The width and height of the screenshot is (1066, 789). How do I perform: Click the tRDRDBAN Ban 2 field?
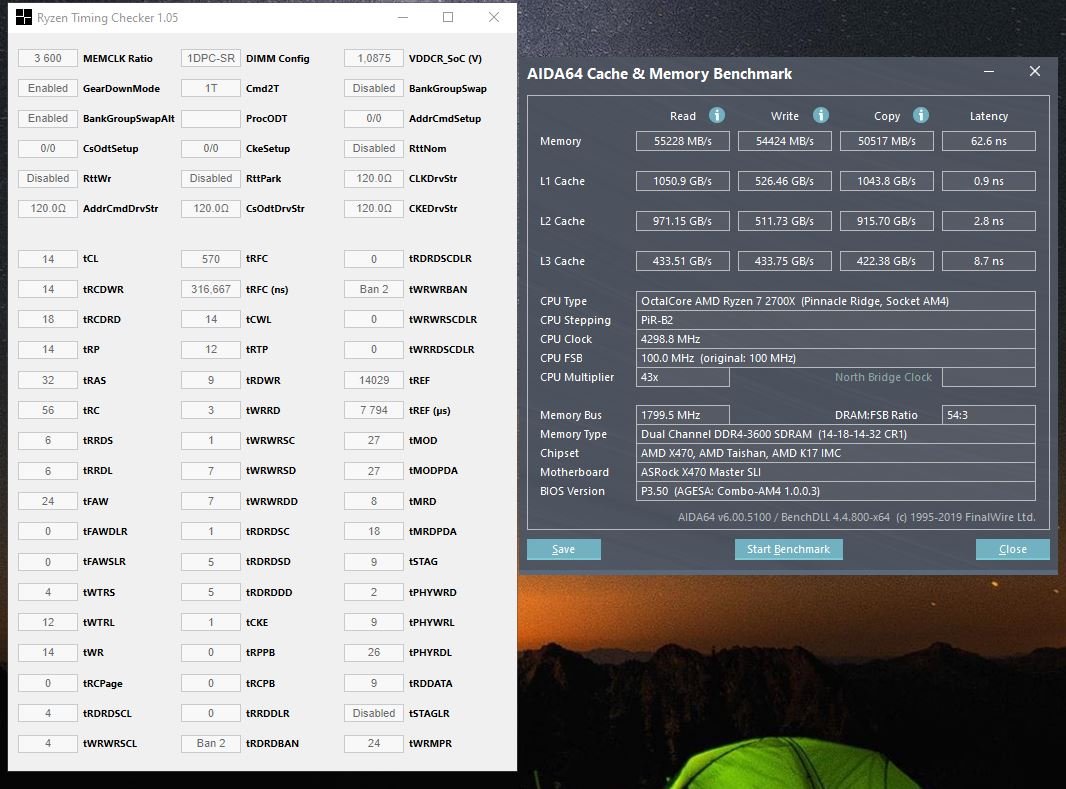(x=211, y=743)
